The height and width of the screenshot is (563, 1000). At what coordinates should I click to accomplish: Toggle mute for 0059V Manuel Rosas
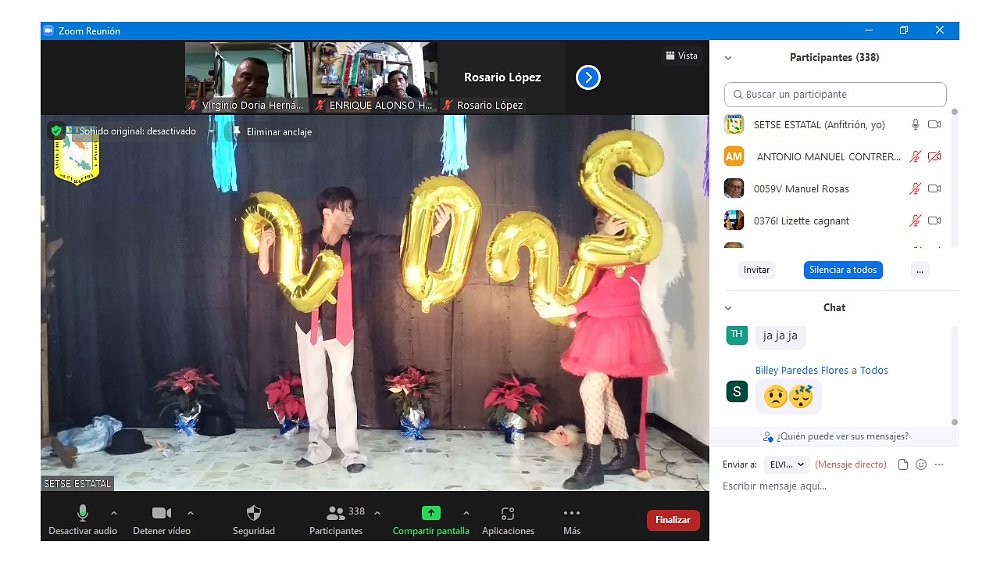[x=915, y=189]
